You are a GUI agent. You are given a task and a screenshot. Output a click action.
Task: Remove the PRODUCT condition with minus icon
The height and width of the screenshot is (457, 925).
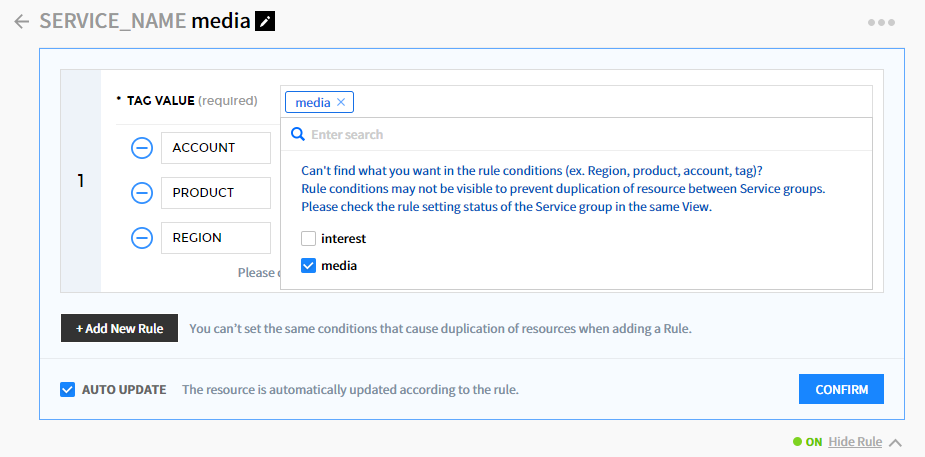tap(142, 193)
